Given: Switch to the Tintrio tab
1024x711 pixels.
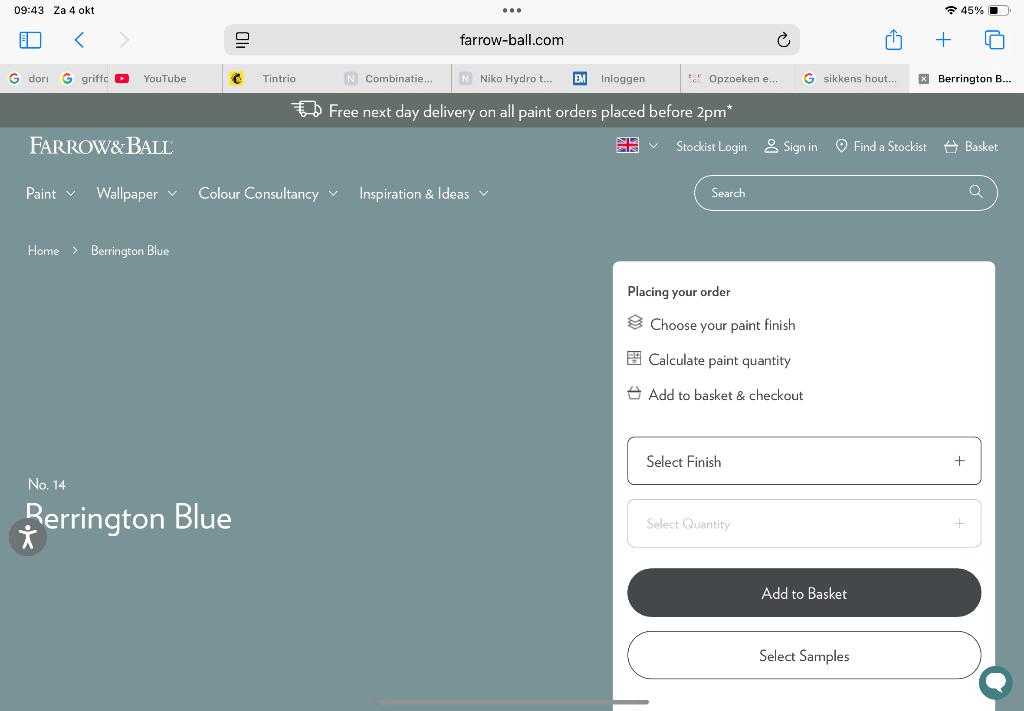Looking at the screenshot, I should coord(278,78).
